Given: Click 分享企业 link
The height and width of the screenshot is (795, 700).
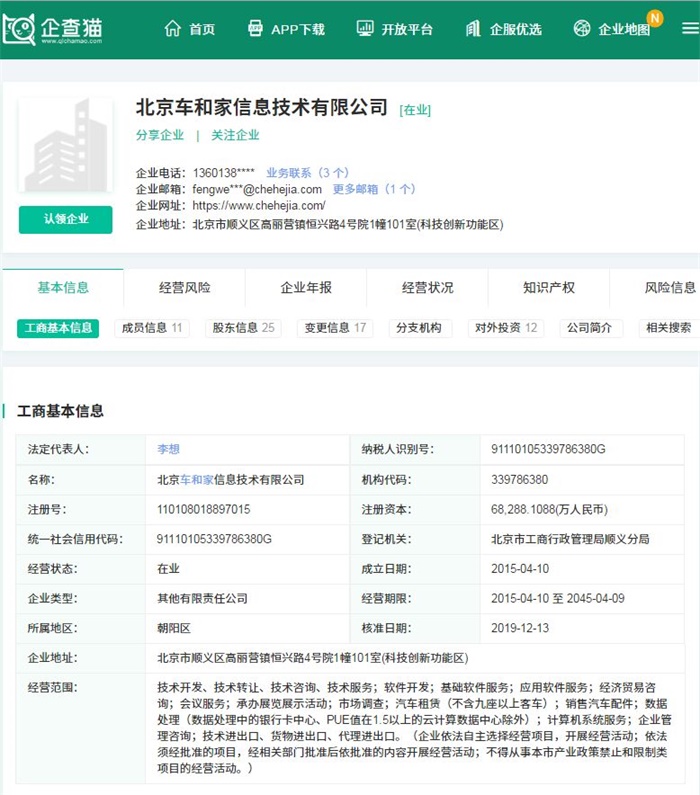Looking at the screenshot, I should [160, 135].
